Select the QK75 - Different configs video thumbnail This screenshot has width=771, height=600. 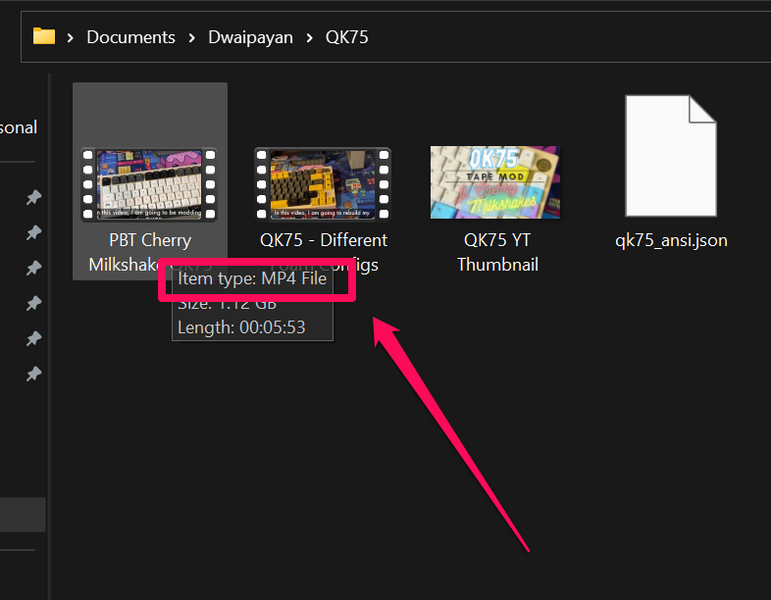[322, 185]
